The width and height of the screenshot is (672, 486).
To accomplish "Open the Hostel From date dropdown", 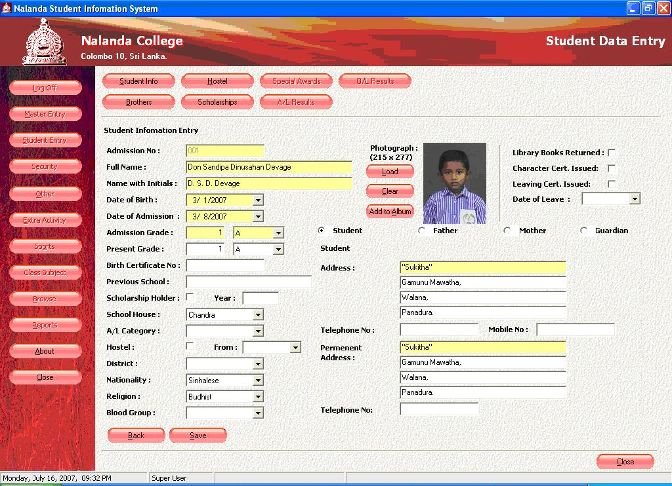I will (x=295, y=347).
